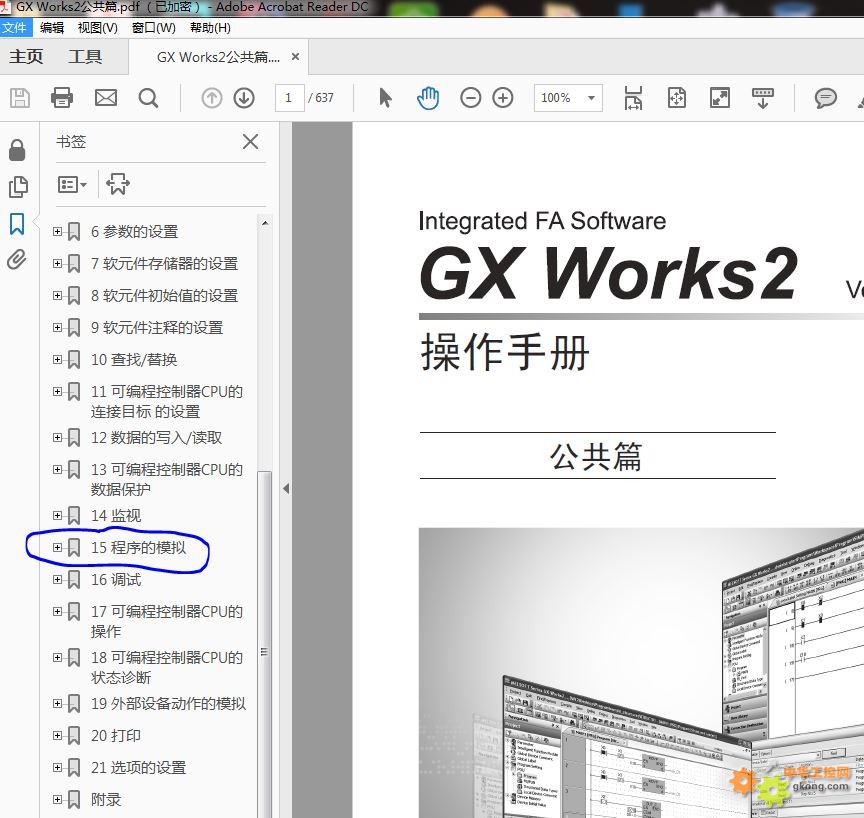Collapse navigation pane with left arrow handle

pyautogui.click(x=286, y=489)
